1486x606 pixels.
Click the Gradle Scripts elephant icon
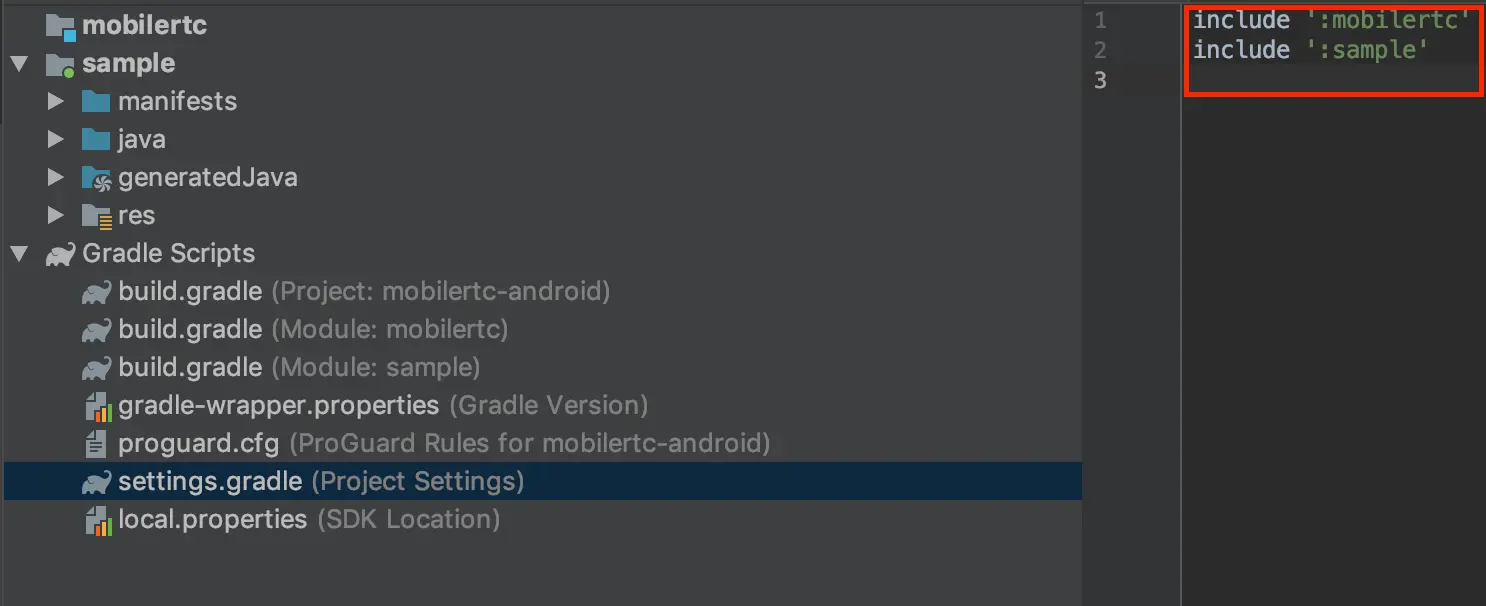tap(60, 254)
